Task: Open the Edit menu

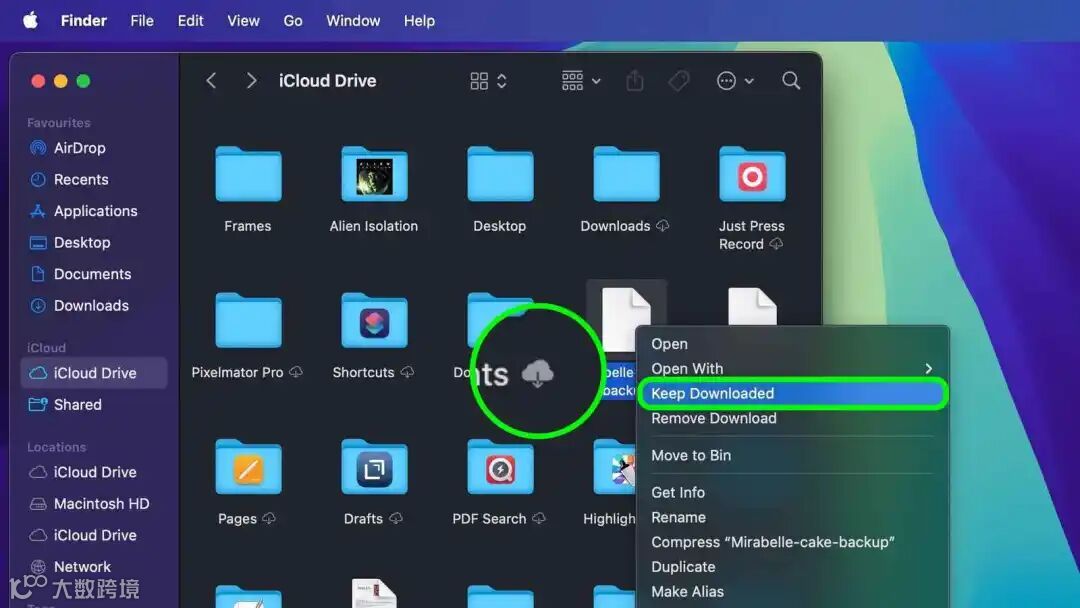Action: 190,21
